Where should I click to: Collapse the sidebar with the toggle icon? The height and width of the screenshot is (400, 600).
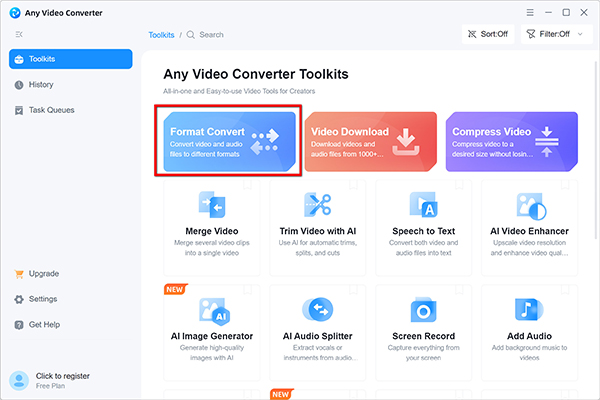[19, 34]
